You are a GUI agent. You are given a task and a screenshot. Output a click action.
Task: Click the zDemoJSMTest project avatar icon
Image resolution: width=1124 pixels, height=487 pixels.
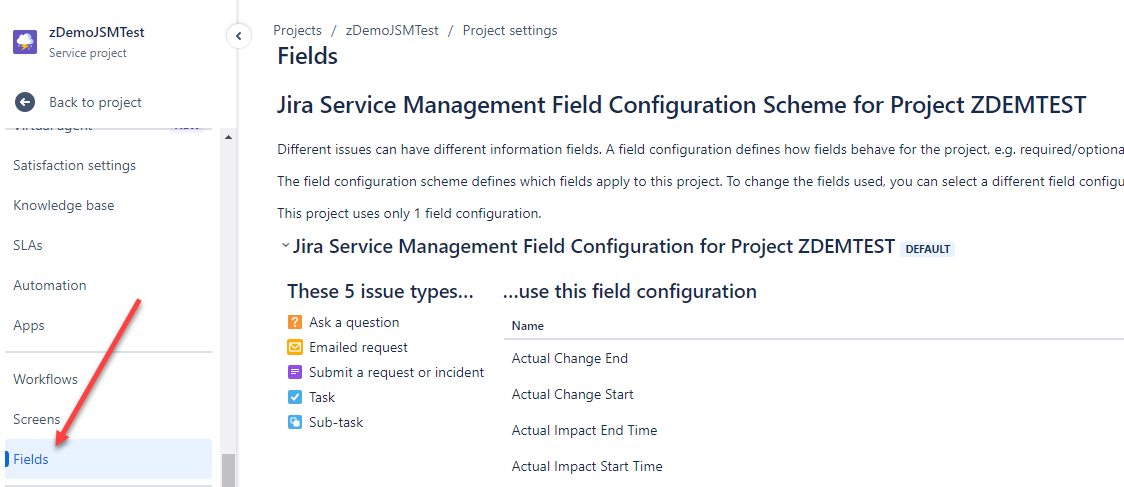25,42
